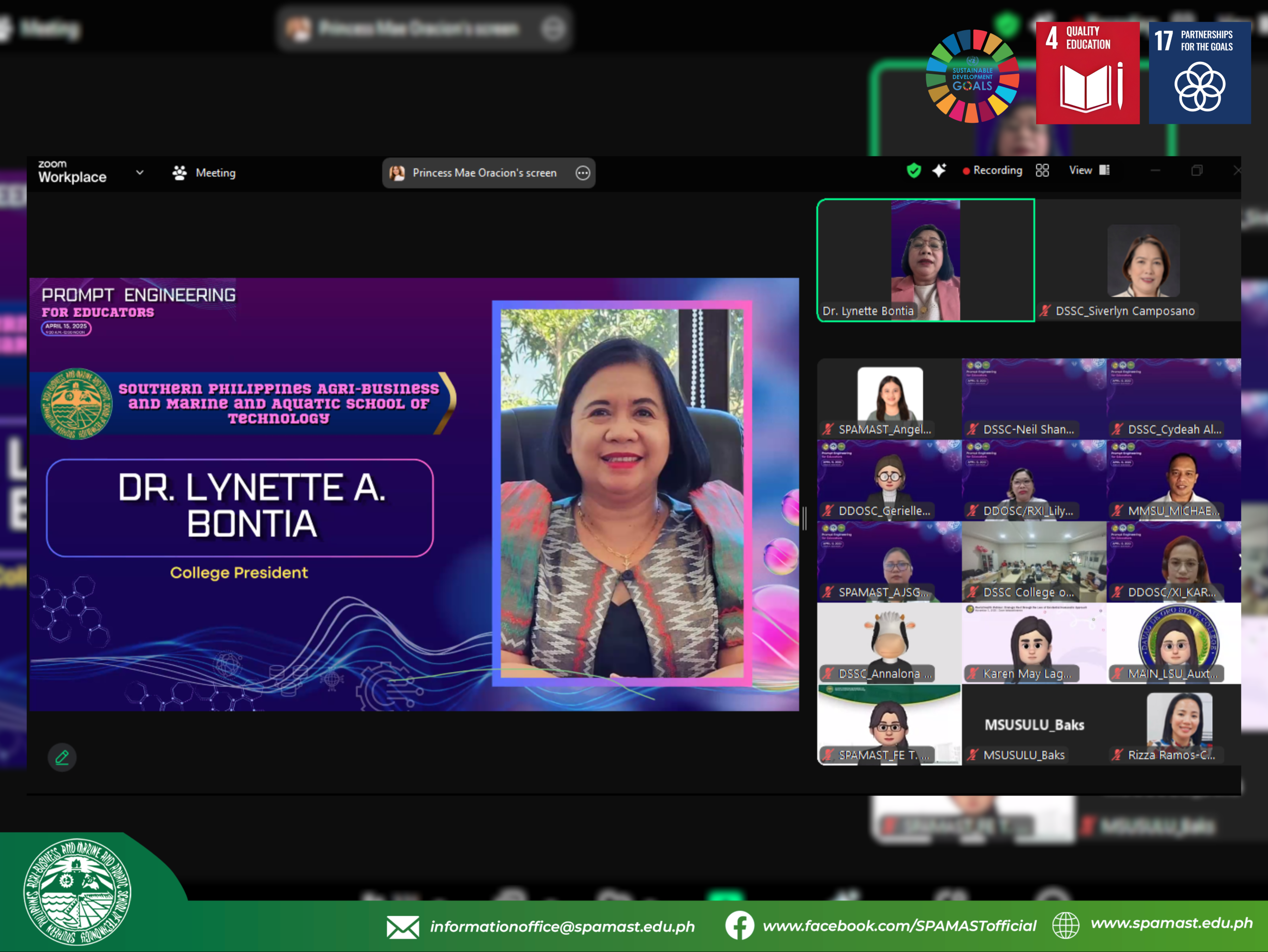Screen dimensions: 1268x952
Task: Click the Zoom apps grid icon
Action: pyautogui.click(x=1042, y=170)
